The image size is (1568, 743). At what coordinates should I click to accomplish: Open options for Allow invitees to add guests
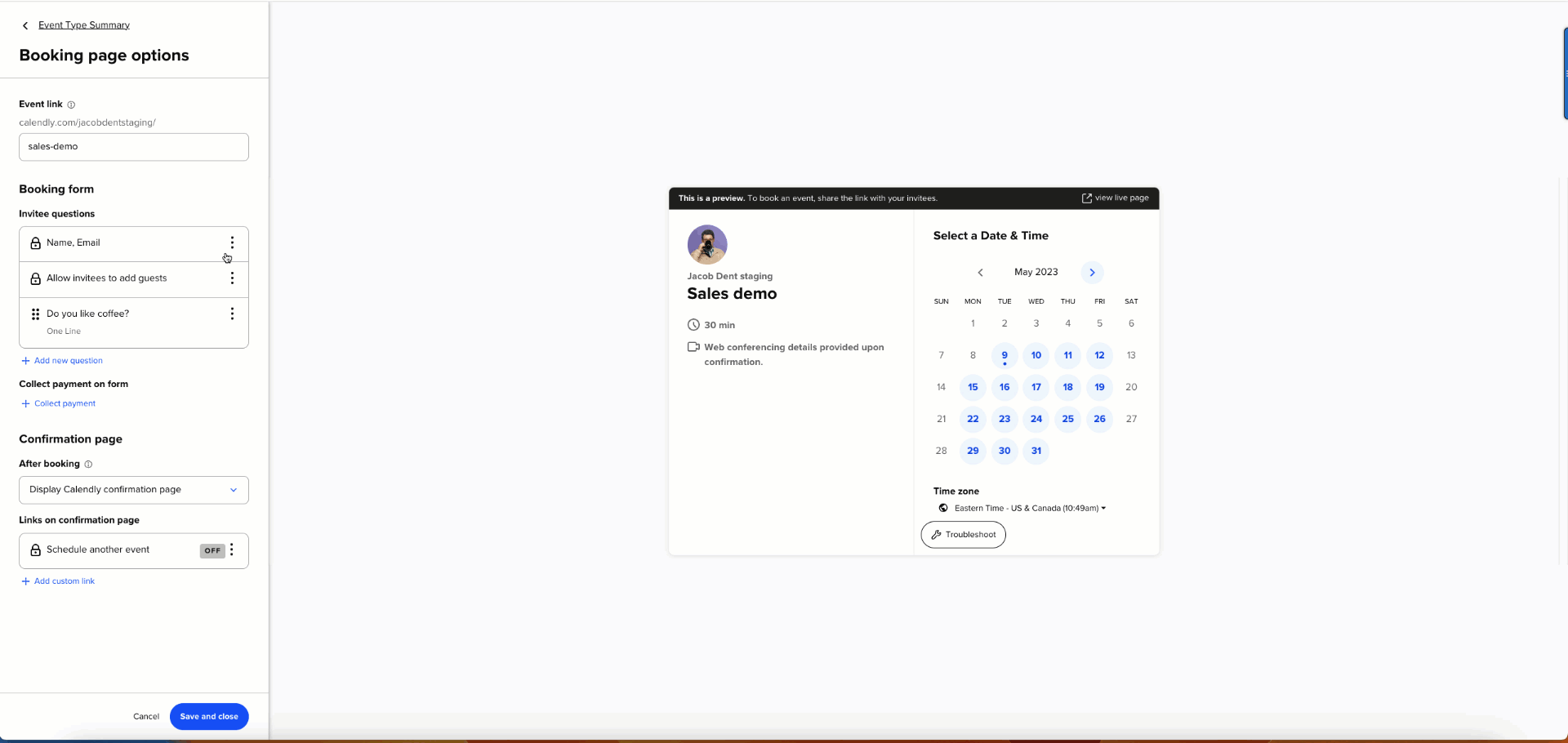[232, 278]
